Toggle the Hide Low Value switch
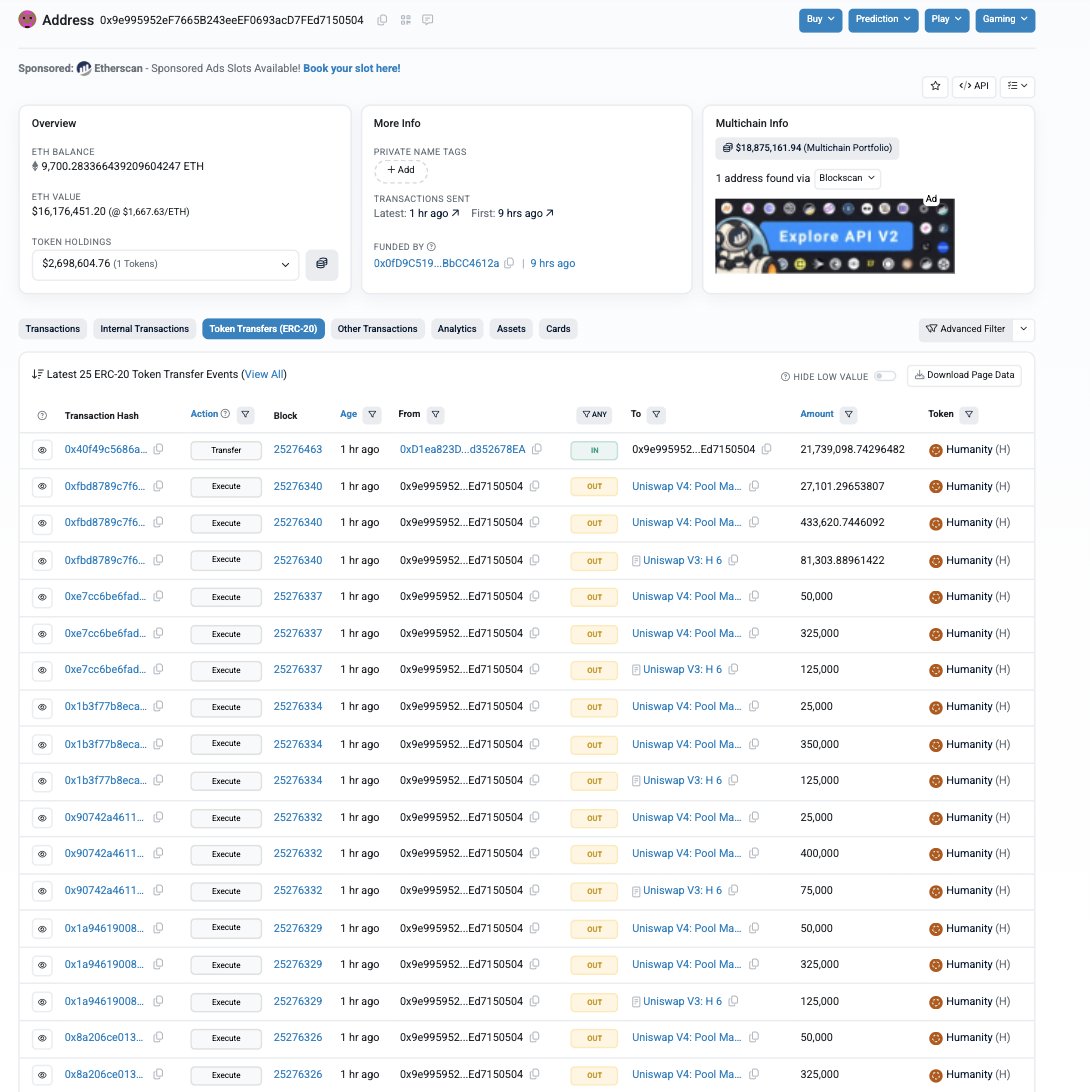The width and height of the screenshot is (1090, 1092). point(885,376)
